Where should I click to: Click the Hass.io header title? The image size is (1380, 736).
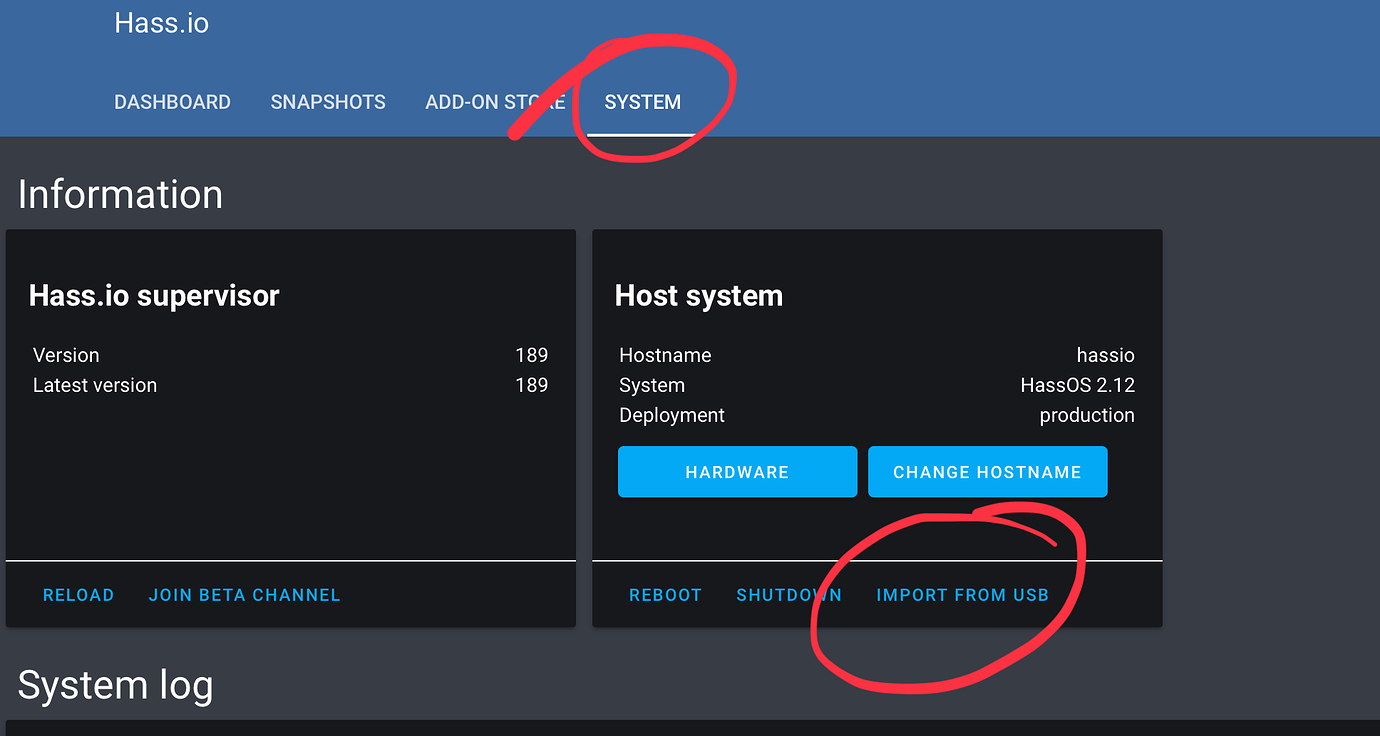[161, 22]
